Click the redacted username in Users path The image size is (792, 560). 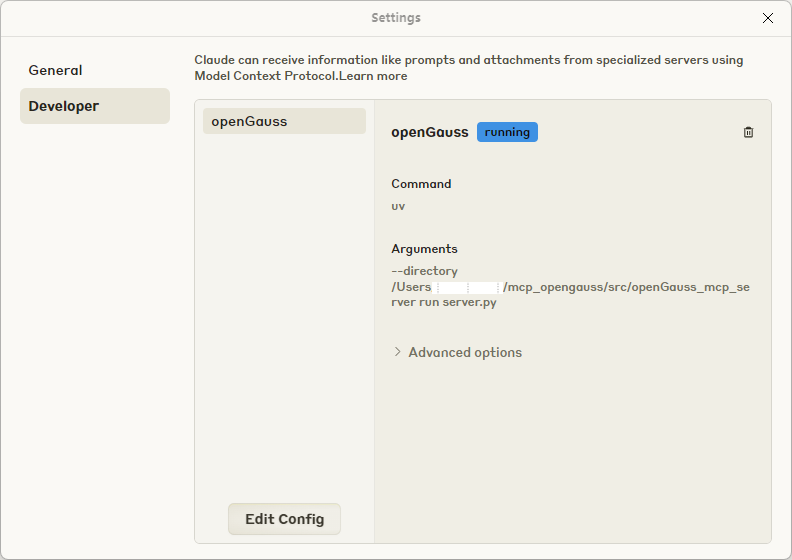pyautogui.click(x=467, y=287)
